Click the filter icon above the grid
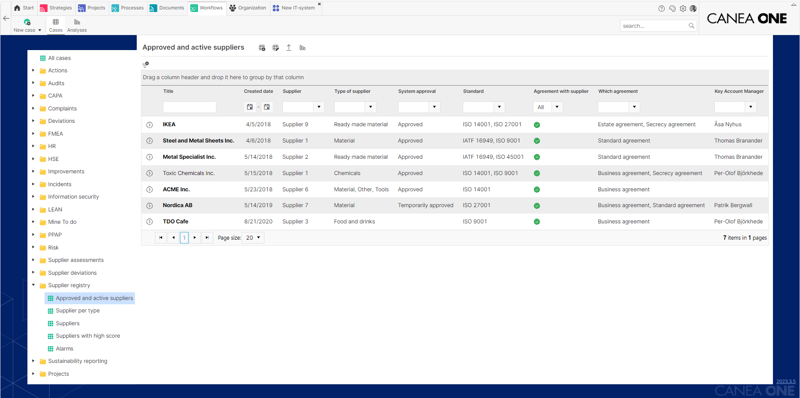 coord(145,64)
